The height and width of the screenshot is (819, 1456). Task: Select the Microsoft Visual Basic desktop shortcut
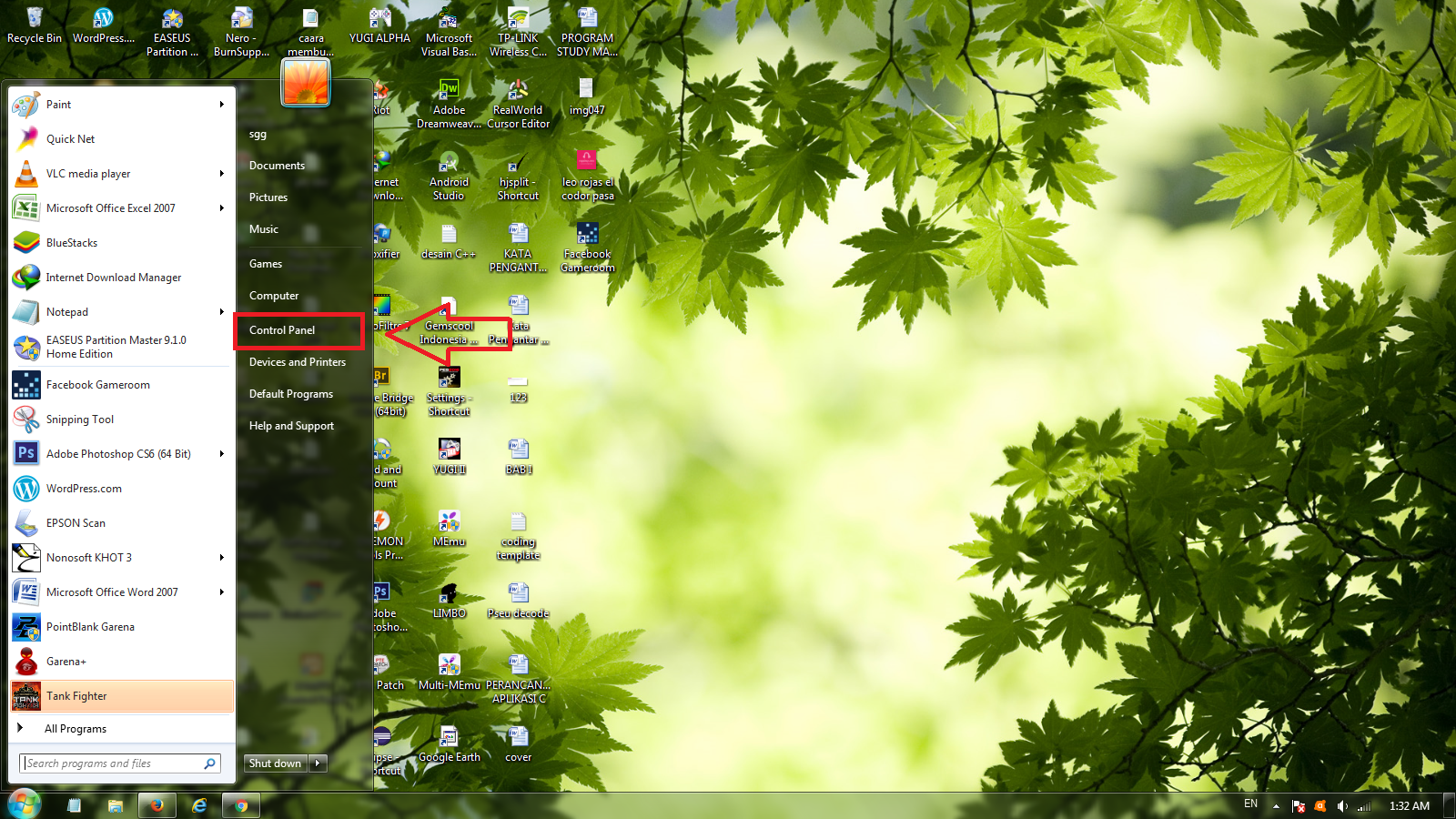click(x=449, y=32)
